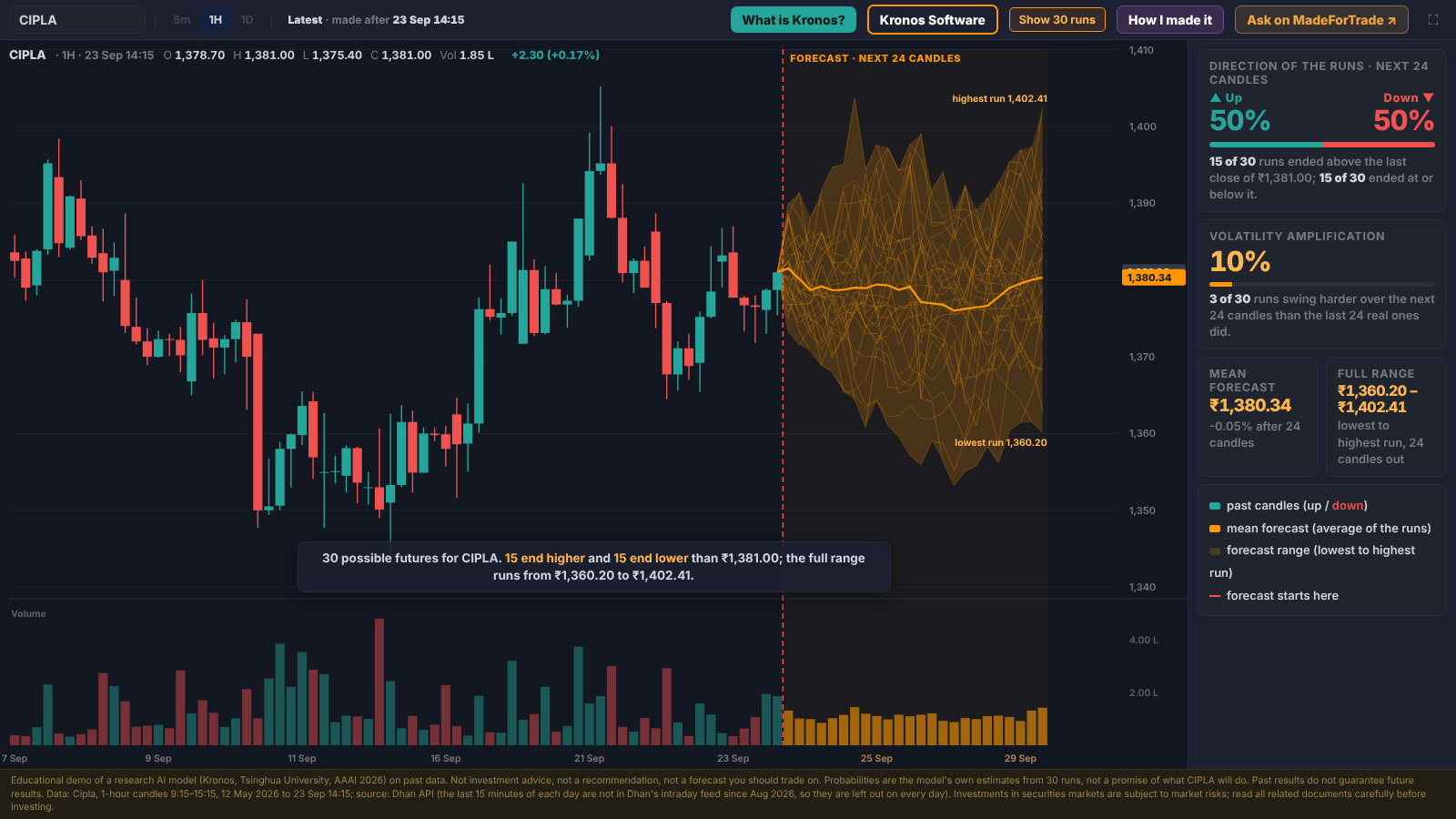The width and height of the screenshot is (1456, 819).
Task: Toggle the Show 30 runs button
Action: pos(1057,19)
